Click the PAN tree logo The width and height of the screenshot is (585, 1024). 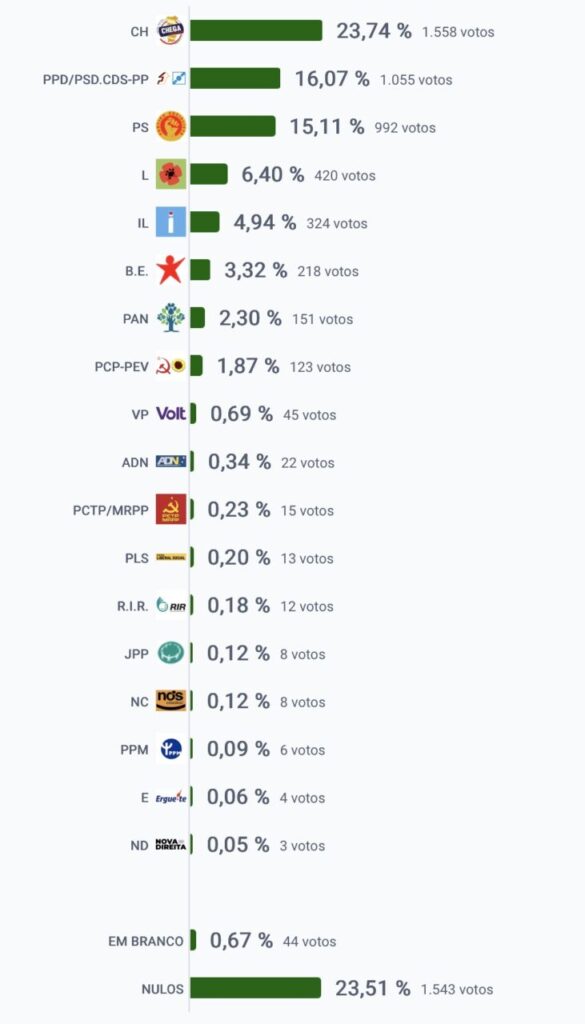(x=171, y=317)
